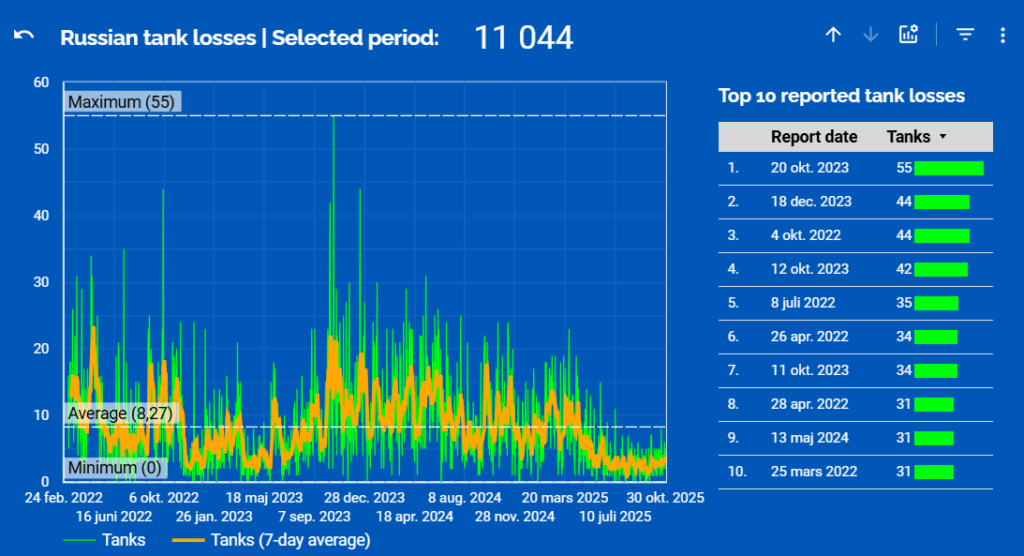This screenshot has height=556, width=1024.
Task: Click the undo arrow beside the chart title
Action: 24,36
